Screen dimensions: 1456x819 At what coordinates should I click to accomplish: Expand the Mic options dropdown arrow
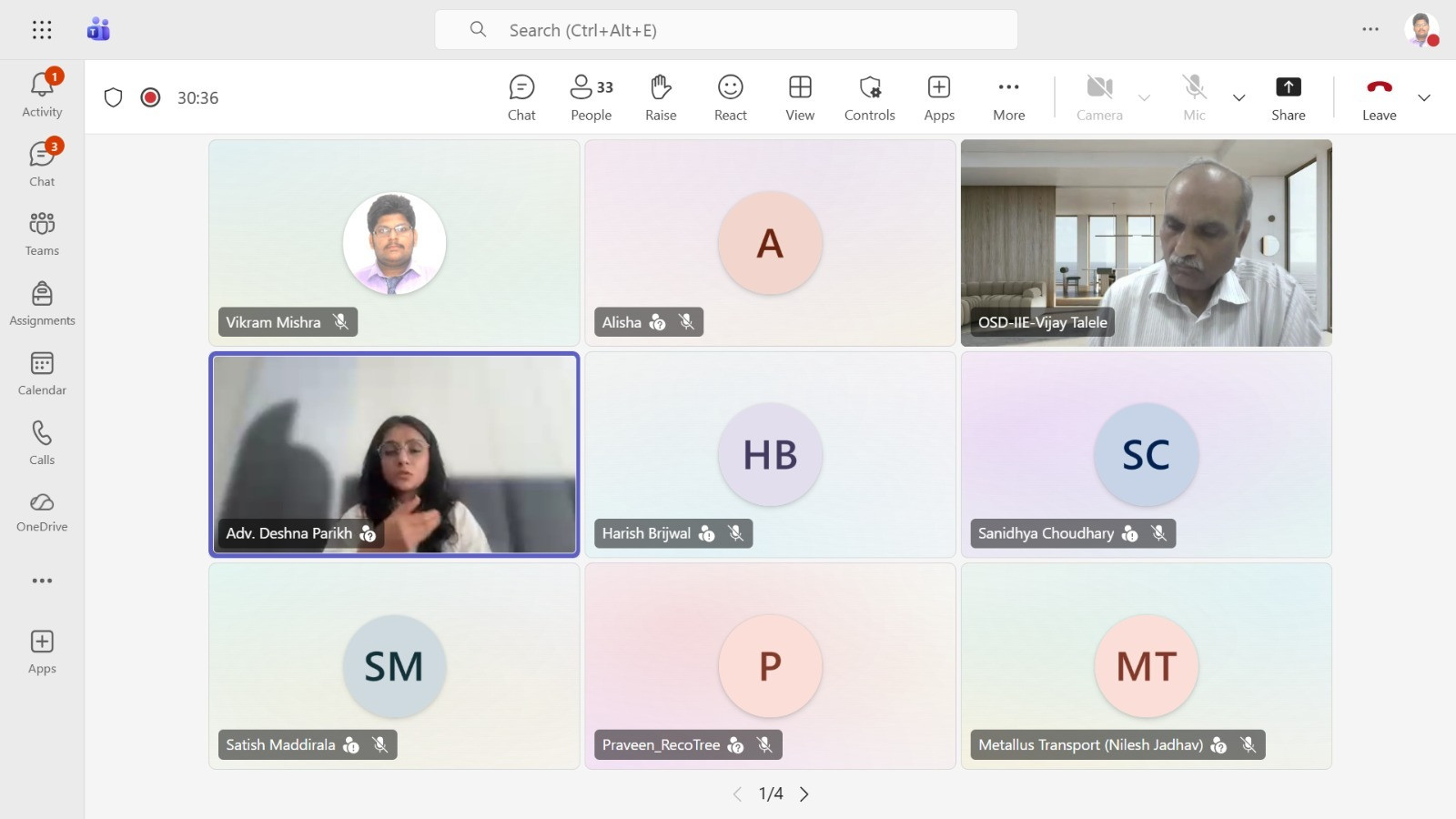click(x=1239, y=97)
